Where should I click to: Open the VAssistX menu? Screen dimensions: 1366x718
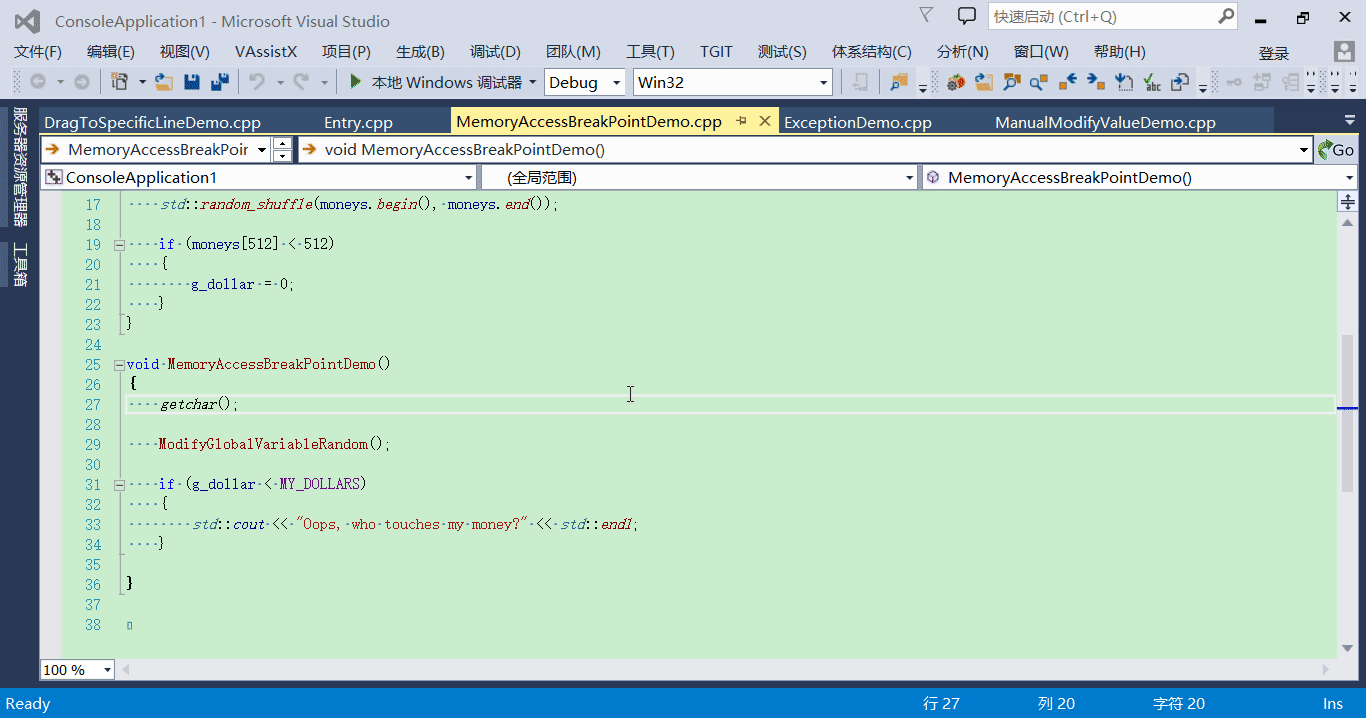pos(266,52)
